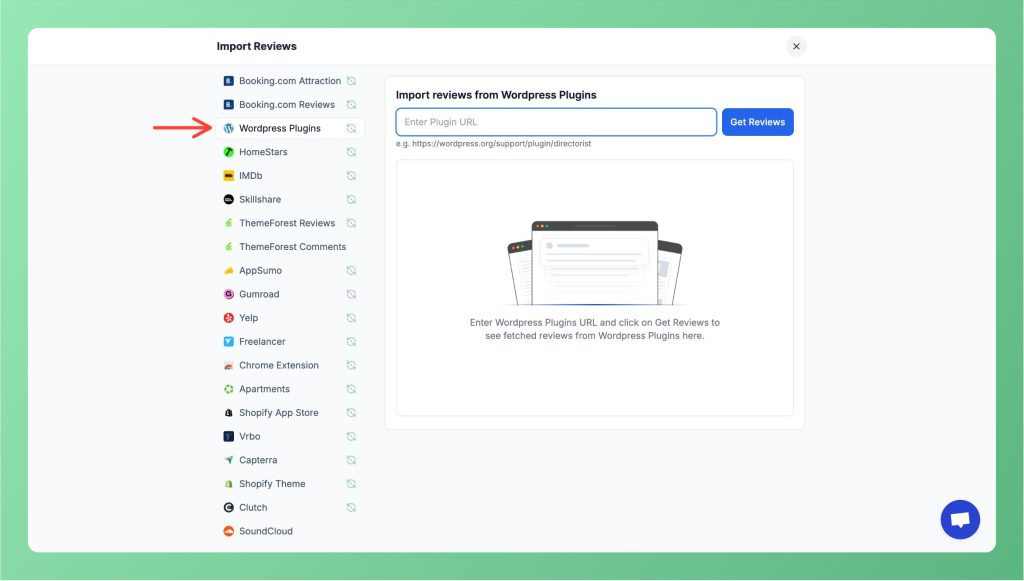Click the sync icon beside AppSumo
This screenshot has height=581, width=1024.
351,270
